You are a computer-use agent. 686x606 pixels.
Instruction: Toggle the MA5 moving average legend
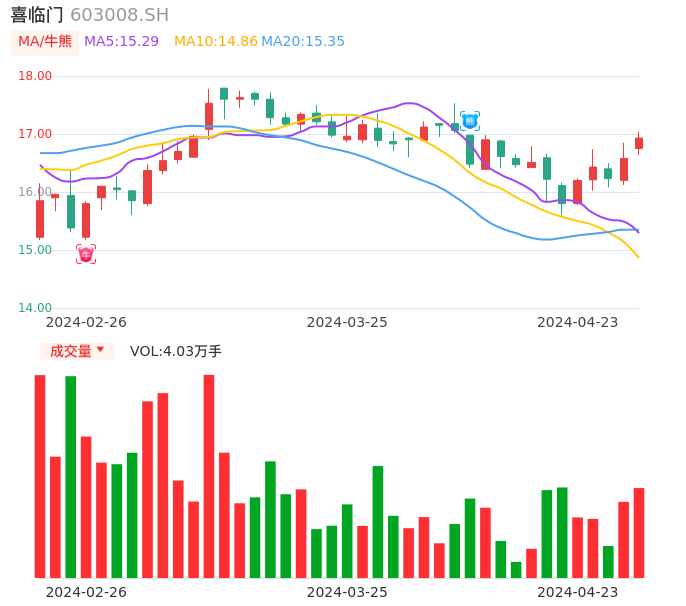121,42
